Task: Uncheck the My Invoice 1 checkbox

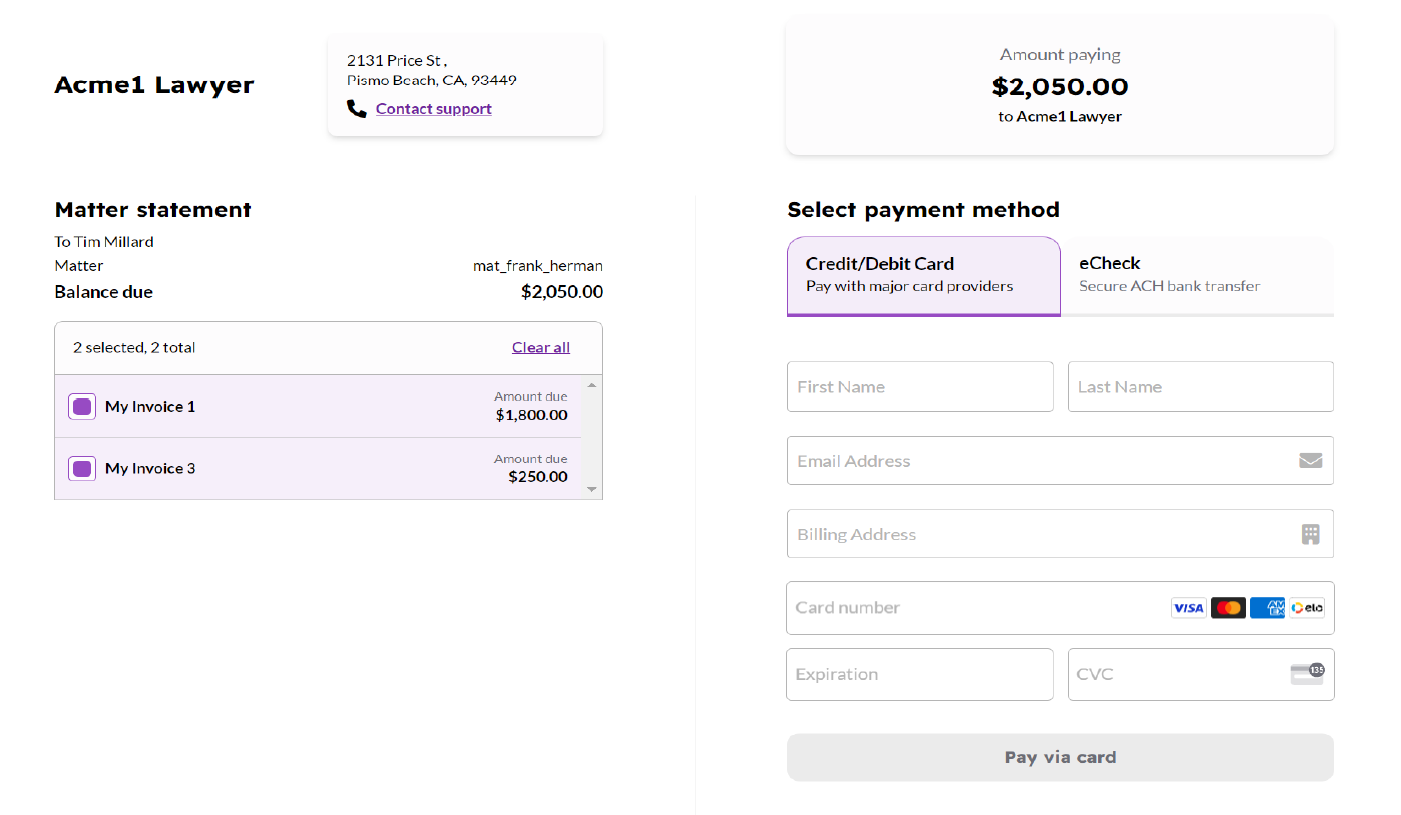Action: pyautogui.click(x=82, y=406)
